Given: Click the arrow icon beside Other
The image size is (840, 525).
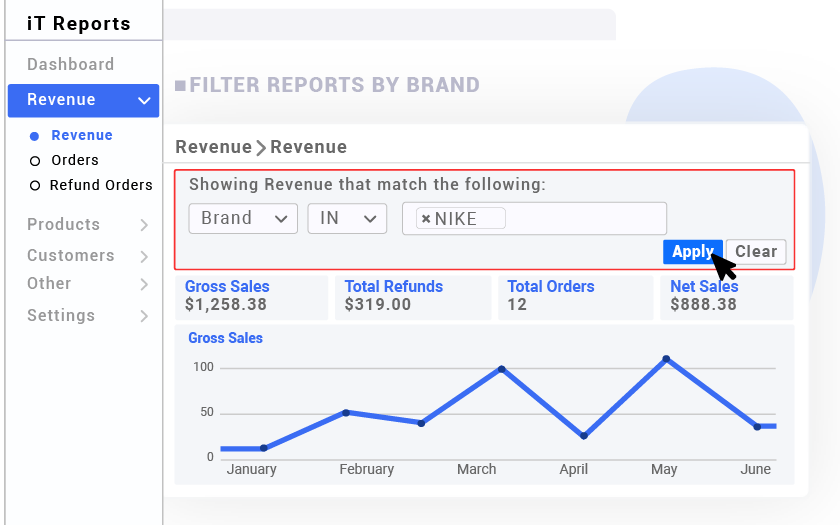Looking at the screenshot, I should point(144,285).
